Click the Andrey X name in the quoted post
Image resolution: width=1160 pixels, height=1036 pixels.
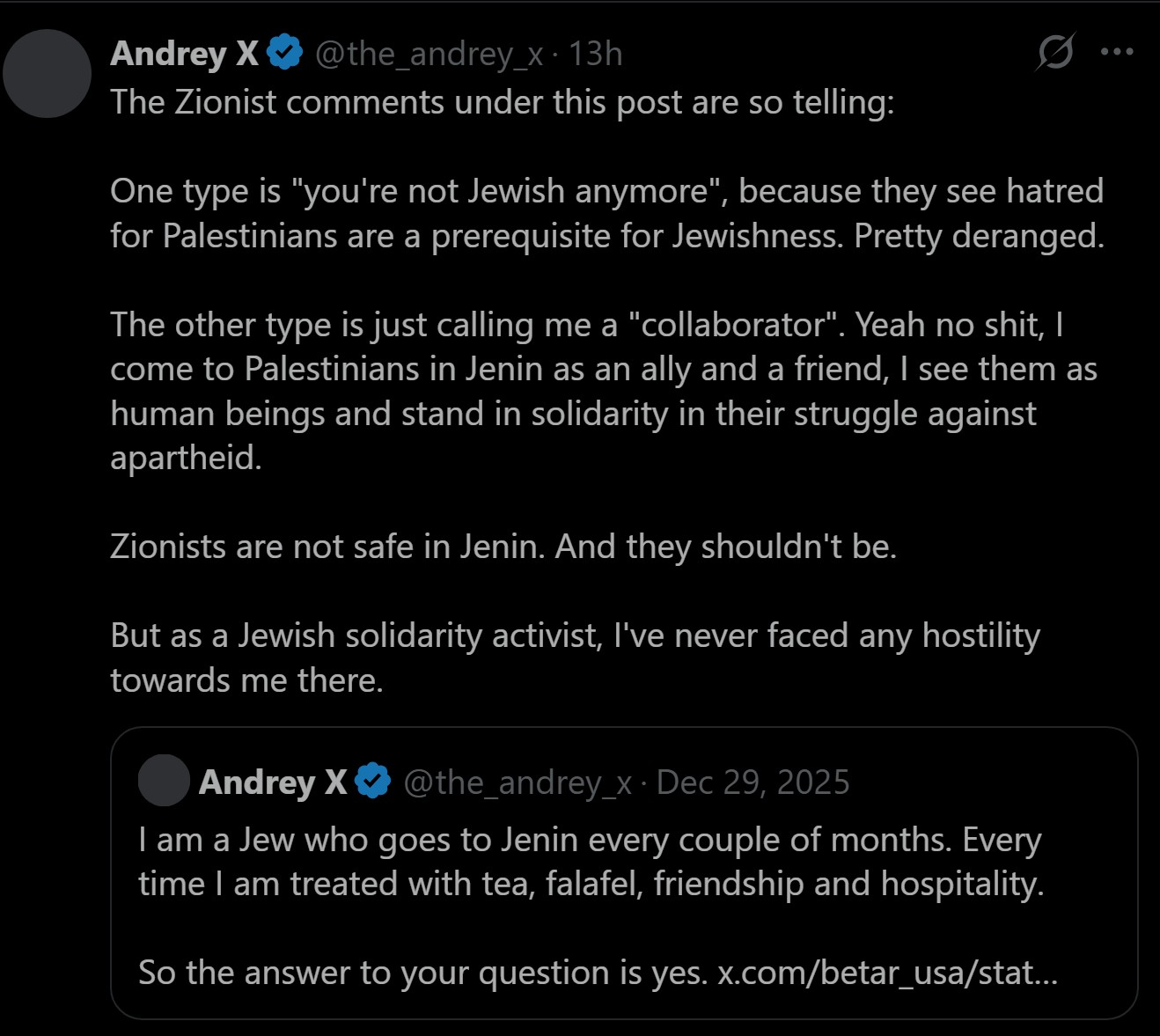273,782
